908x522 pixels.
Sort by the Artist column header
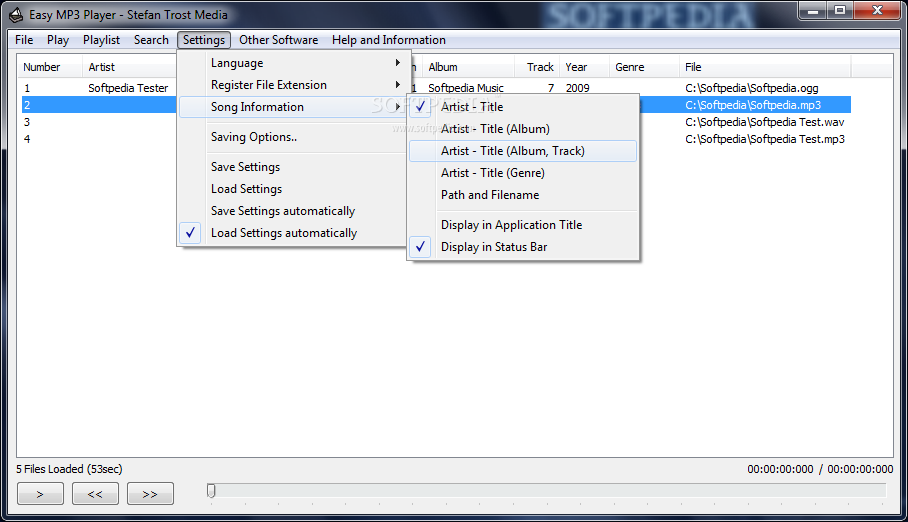pos(129,67)
